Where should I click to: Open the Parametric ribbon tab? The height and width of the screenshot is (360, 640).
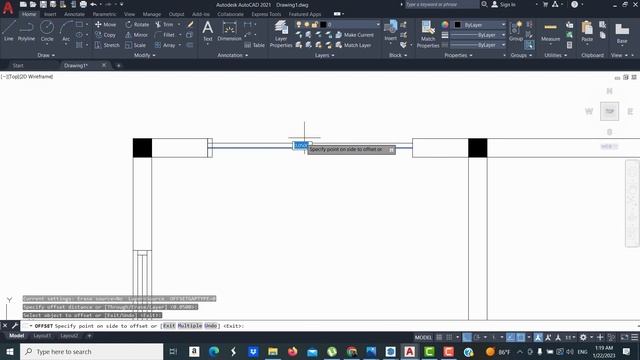[x=104, y=14]
